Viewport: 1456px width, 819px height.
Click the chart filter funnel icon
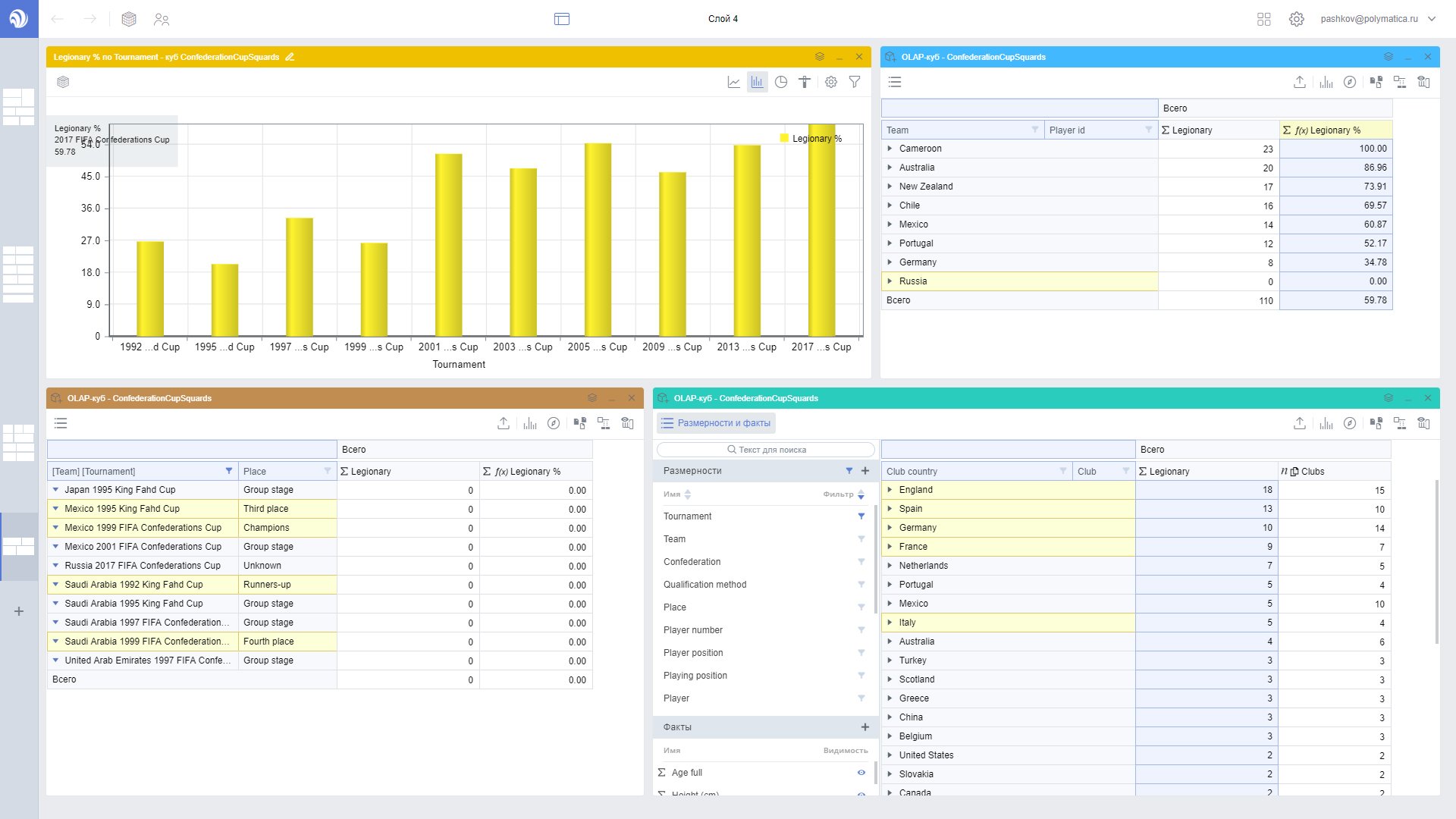[855, 82]
